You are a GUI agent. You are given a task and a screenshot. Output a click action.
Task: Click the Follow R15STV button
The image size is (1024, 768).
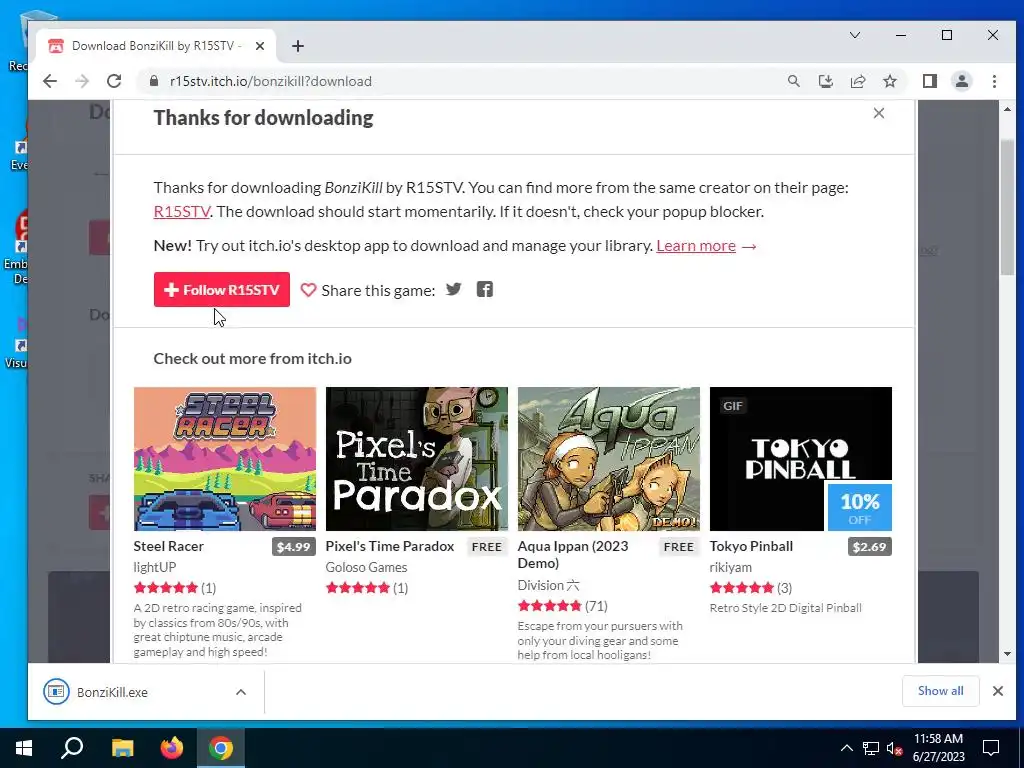pos(221,289)
